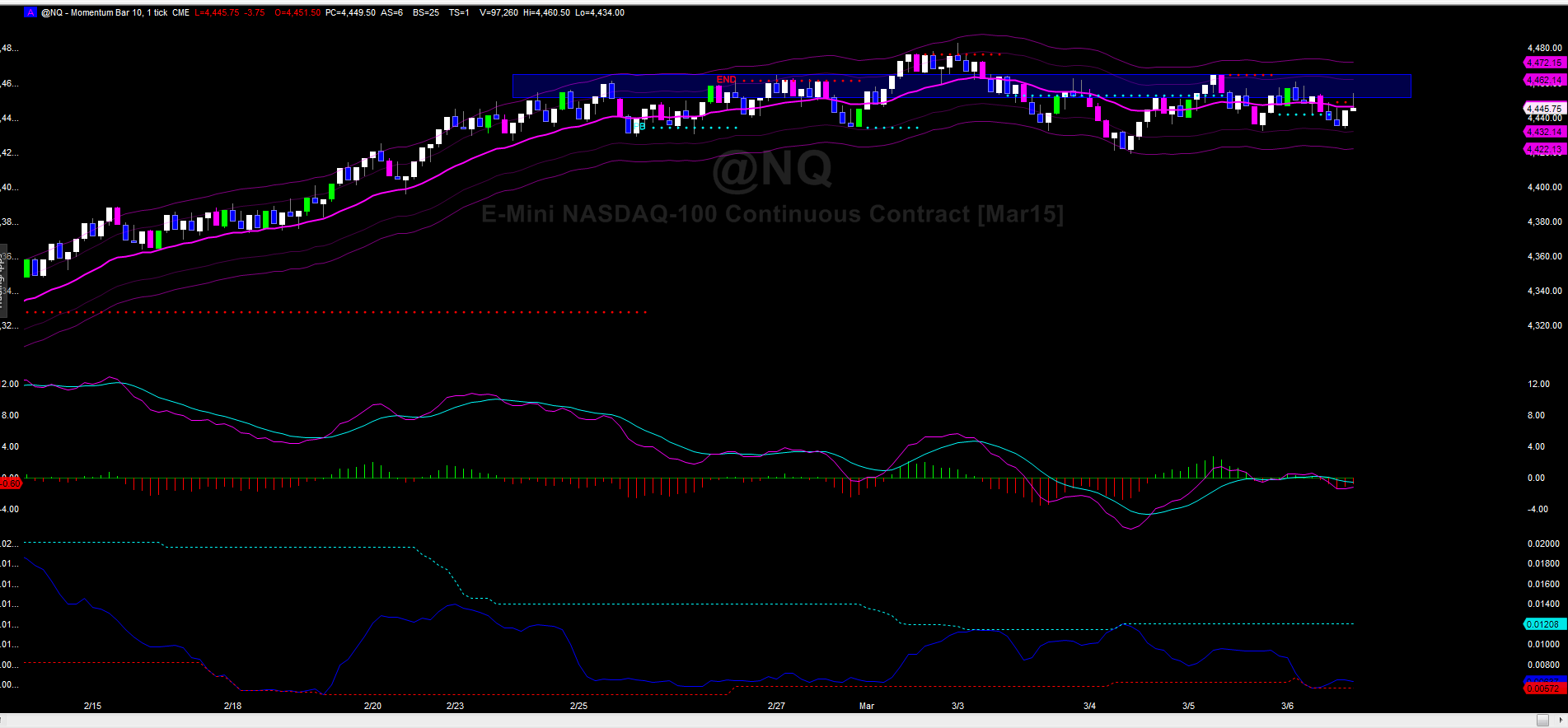Select the "@NQ - Momentum Bar 10, 1 tick" title
The width and height of the screenshot is (1568, 728).
[x=105, y=12]
